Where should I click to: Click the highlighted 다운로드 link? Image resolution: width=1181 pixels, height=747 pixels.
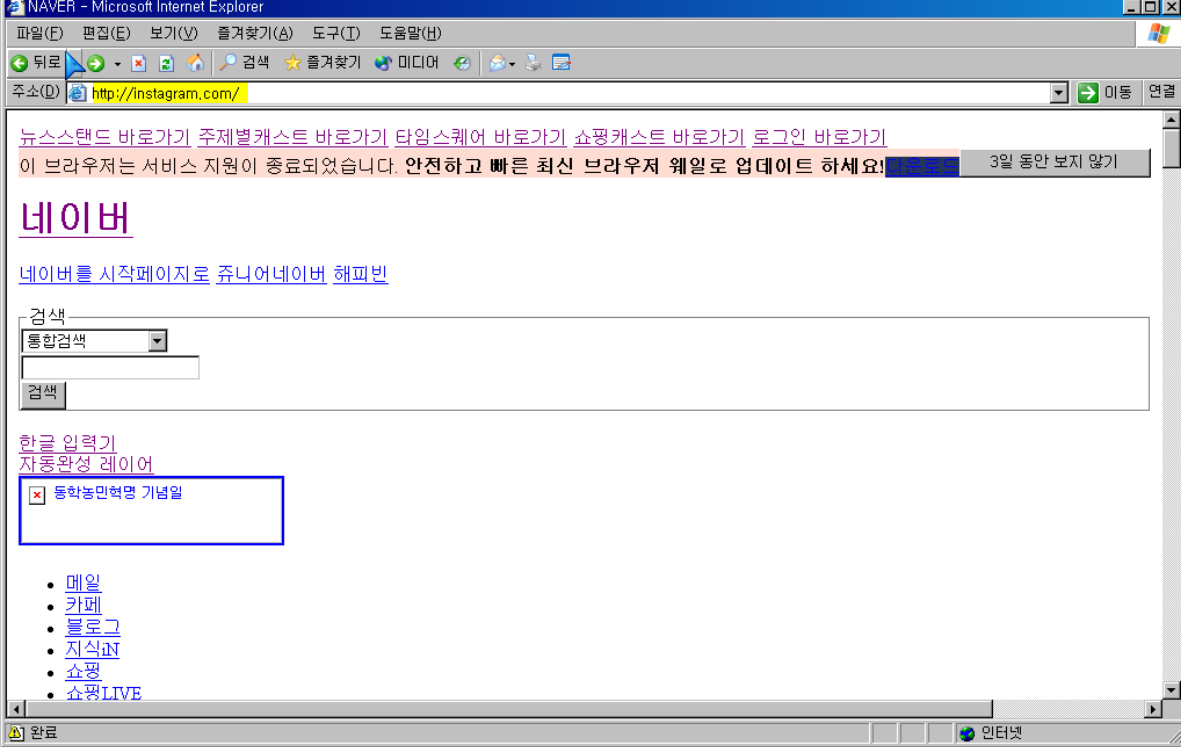tap(922, 166)
